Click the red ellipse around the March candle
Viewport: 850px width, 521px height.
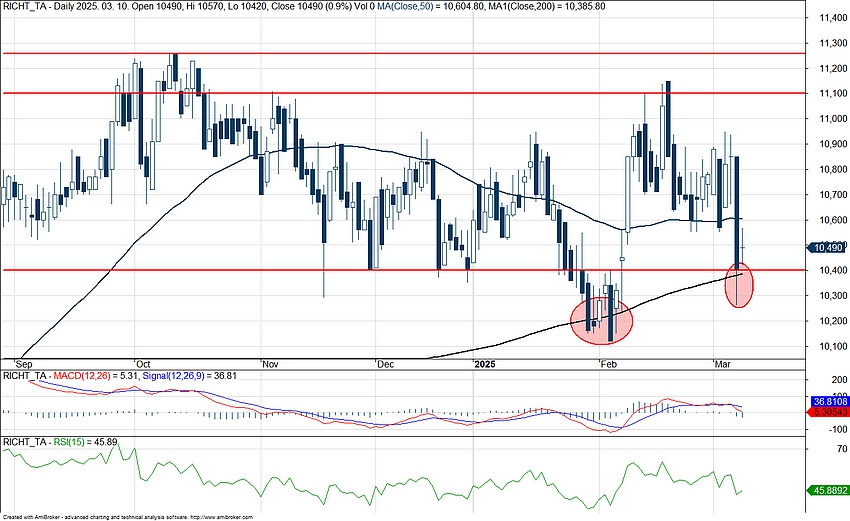pyautogui.click(x=737, y=283)
